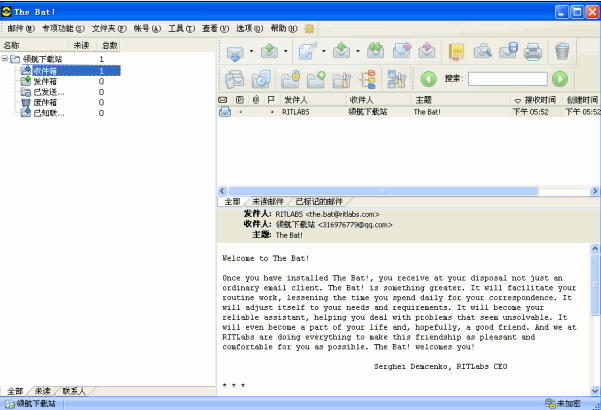The height and width of the screenshot is (410, 601).
Task: Click the flag column header icon
Action: (271, 100)
